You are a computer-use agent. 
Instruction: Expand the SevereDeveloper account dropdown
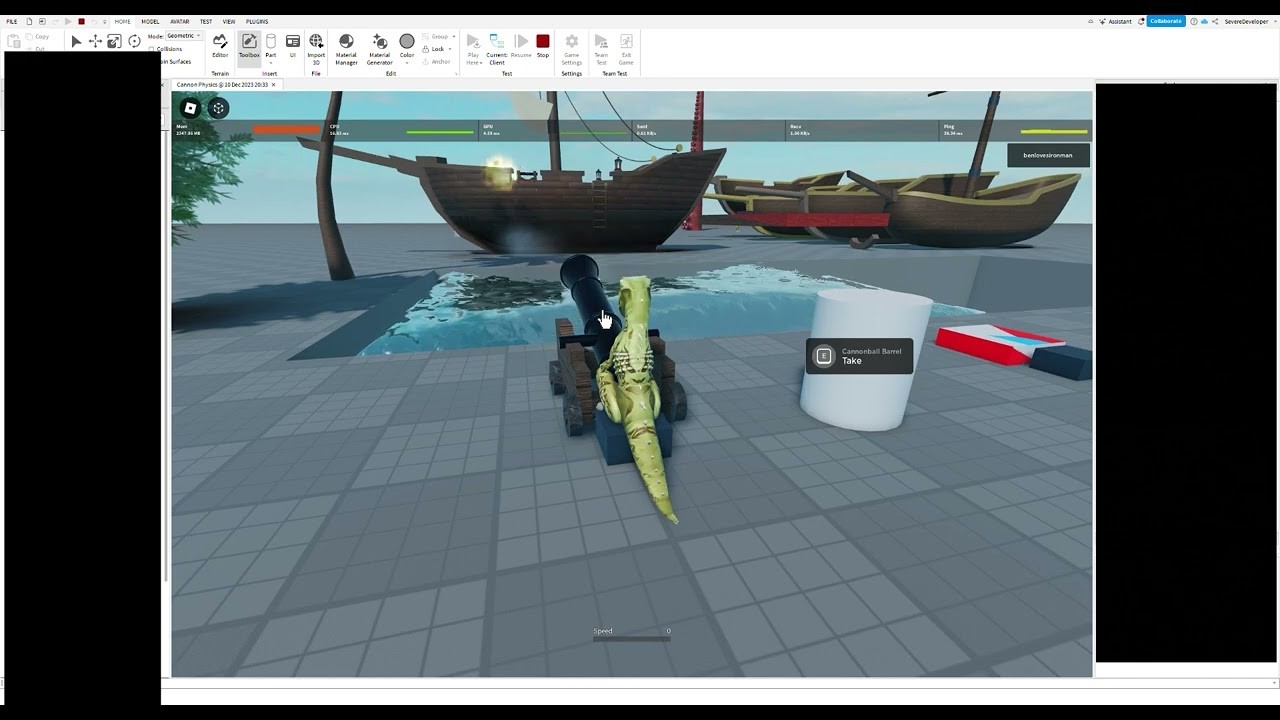tap(1273, 21)
